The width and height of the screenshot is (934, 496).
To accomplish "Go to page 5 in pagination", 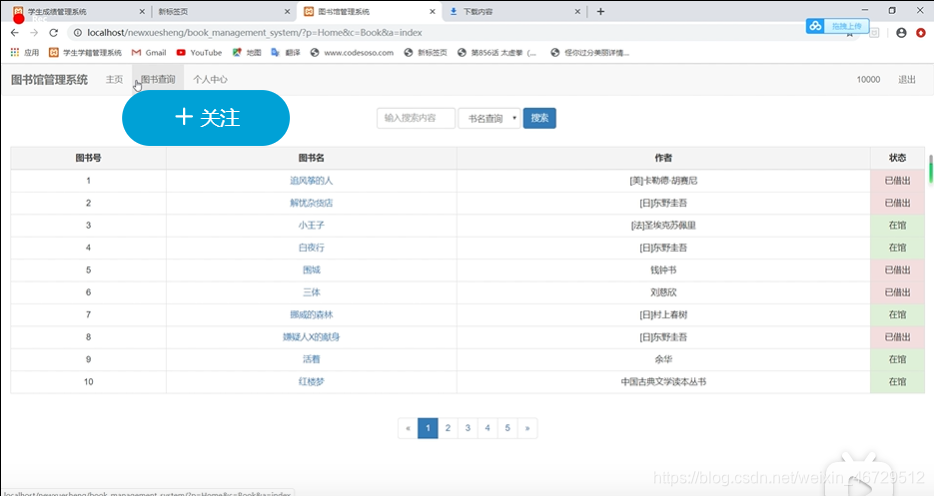I will click(508, 428).
